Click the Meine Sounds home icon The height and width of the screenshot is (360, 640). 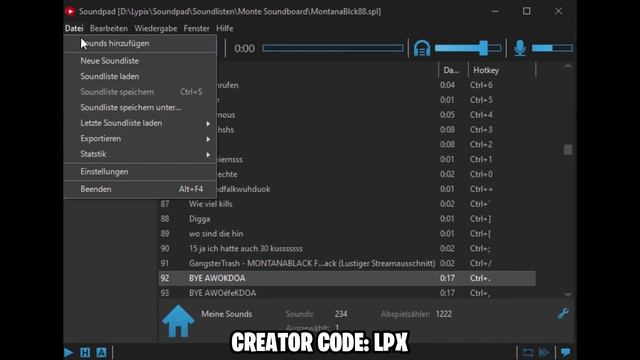click(178, 321)
